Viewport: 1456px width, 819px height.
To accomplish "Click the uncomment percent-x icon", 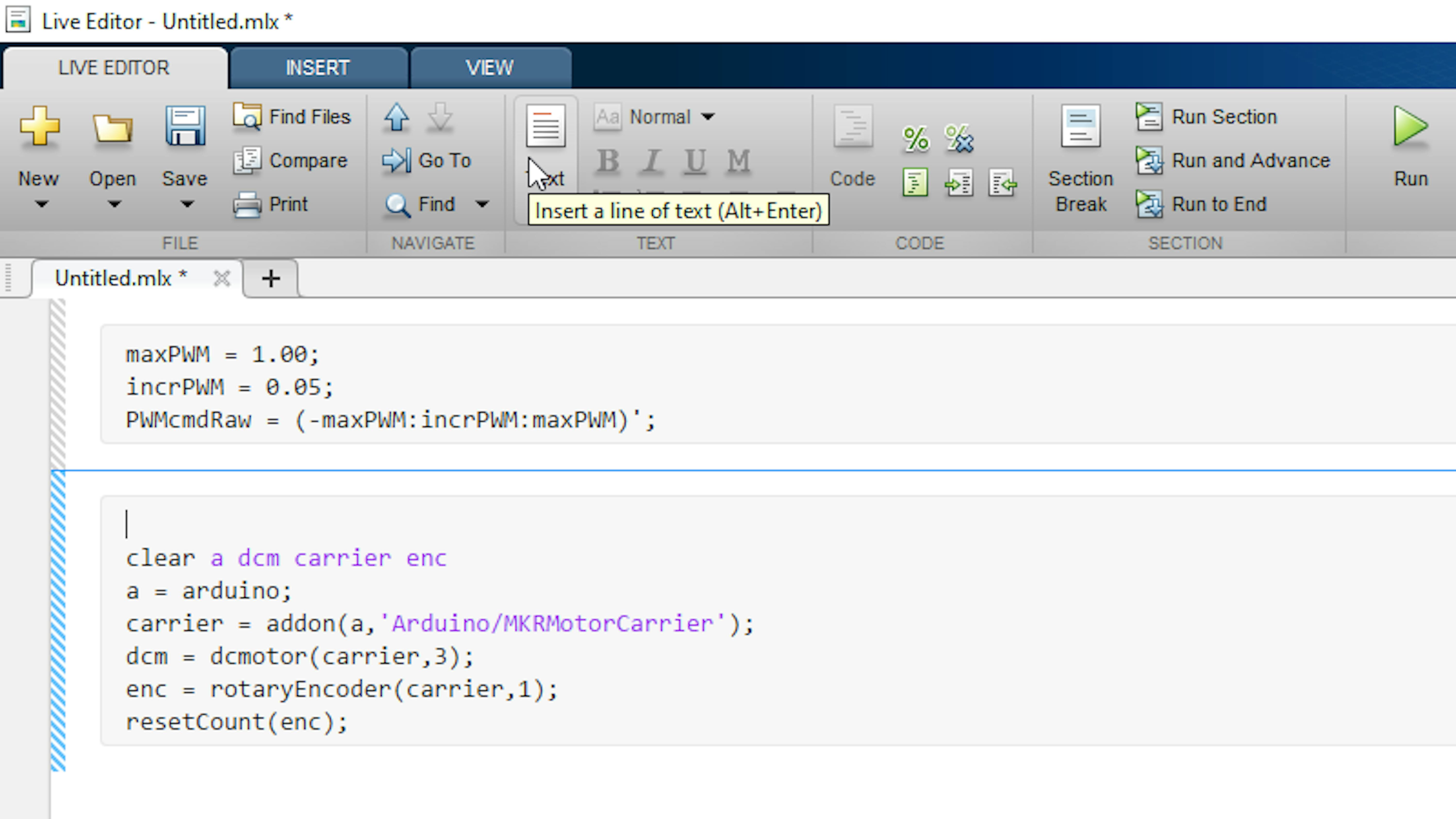I will click(x=959, y=139).
